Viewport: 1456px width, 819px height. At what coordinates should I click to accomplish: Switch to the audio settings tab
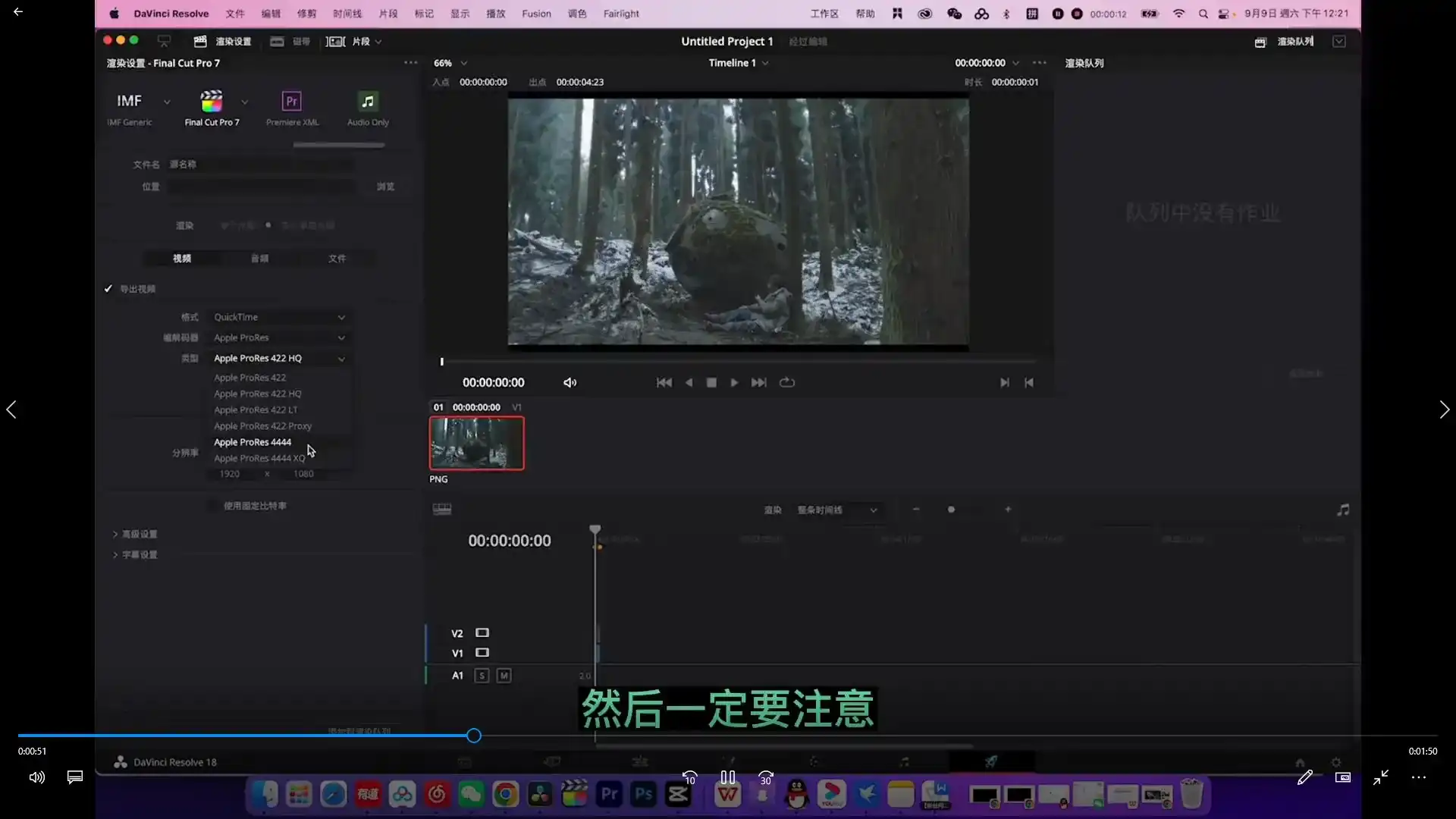pyautogui.click(x=259, y=259)
